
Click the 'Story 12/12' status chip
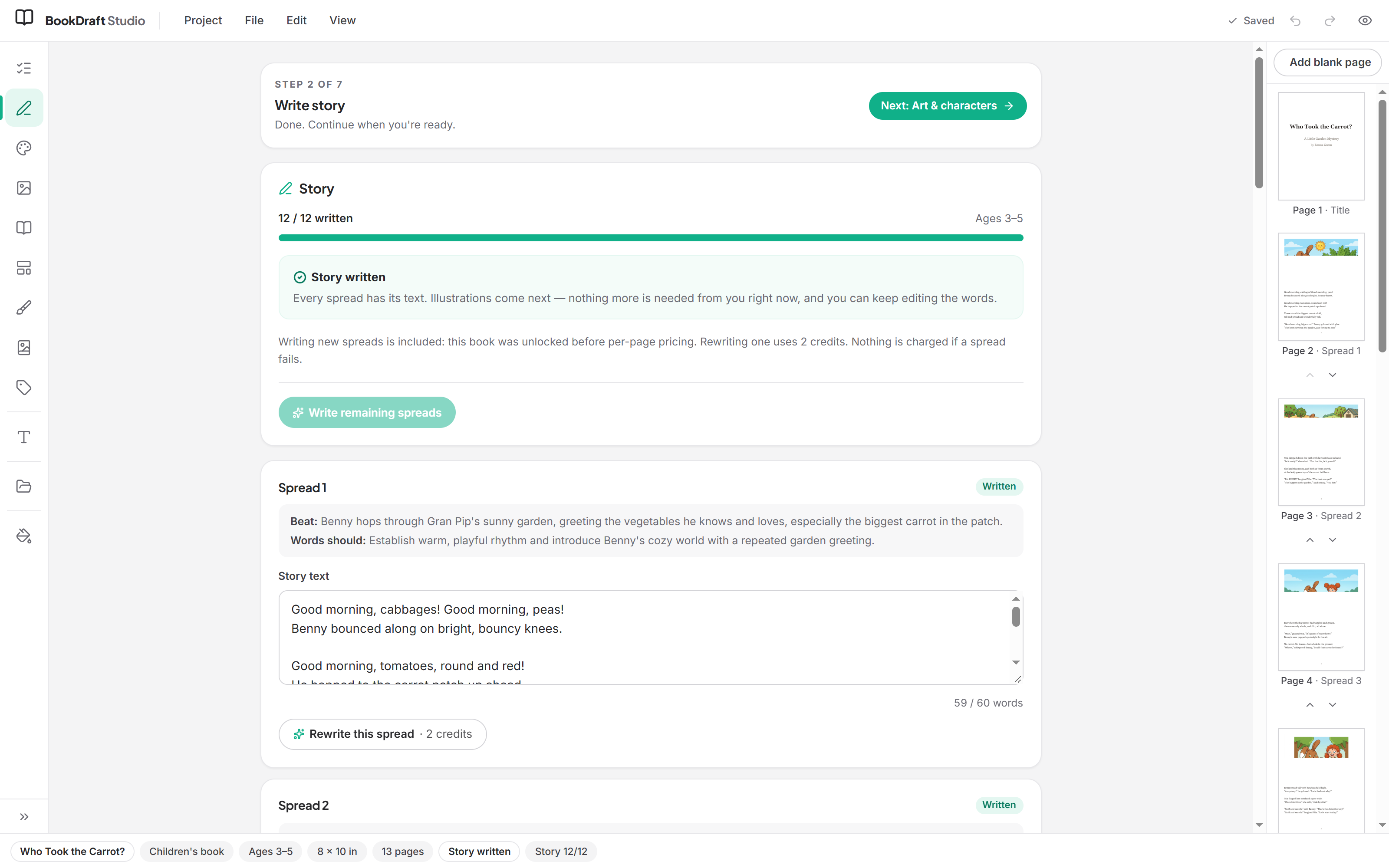[561, 851]
